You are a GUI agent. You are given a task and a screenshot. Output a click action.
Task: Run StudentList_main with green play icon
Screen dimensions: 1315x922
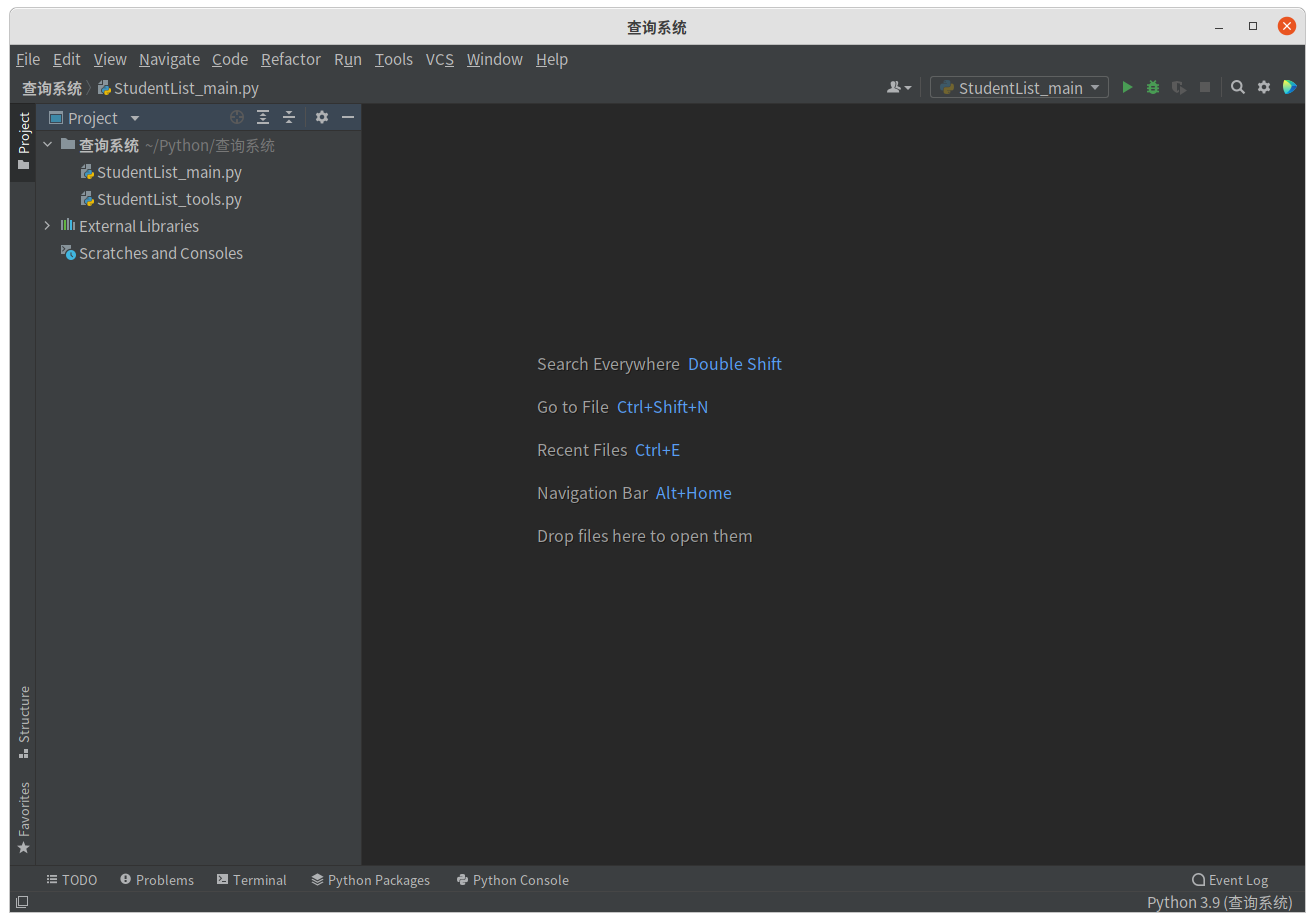[1127, 88]
